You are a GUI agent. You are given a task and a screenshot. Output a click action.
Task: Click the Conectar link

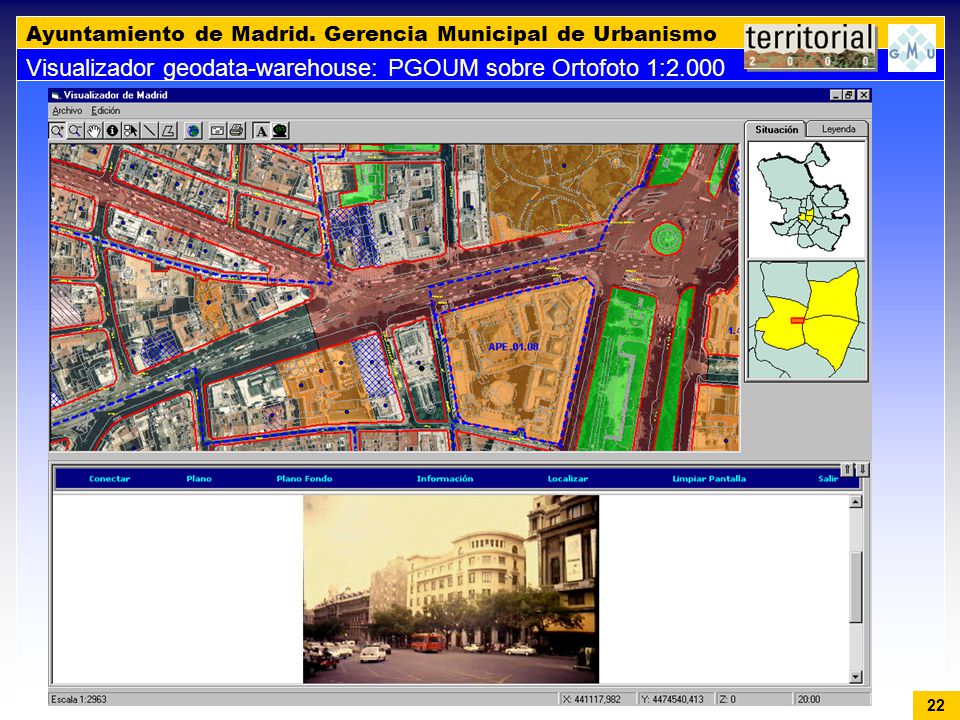(x=110, y=479)
